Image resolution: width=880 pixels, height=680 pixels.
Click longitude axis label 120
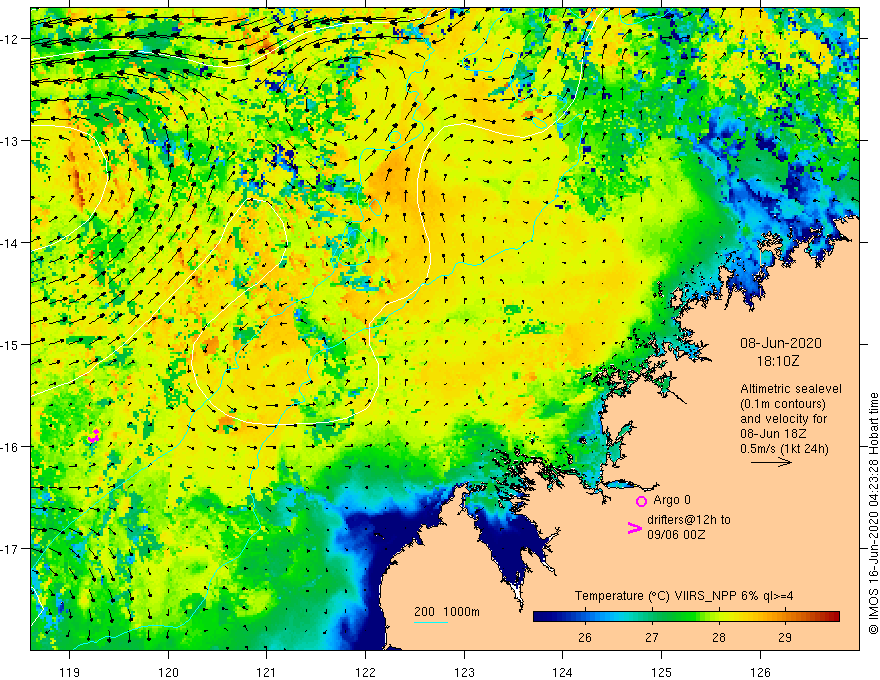coord(168,672)
